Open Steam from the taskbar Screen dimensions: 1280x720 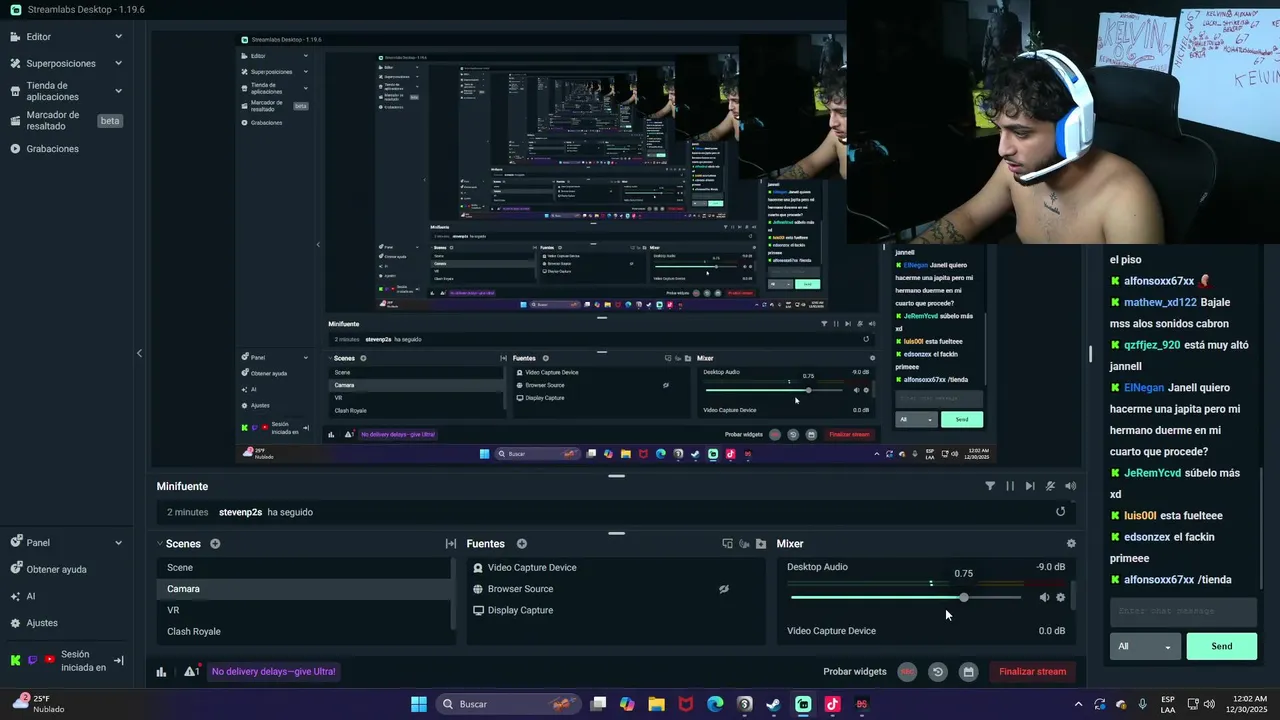click(x=774, y=704)
